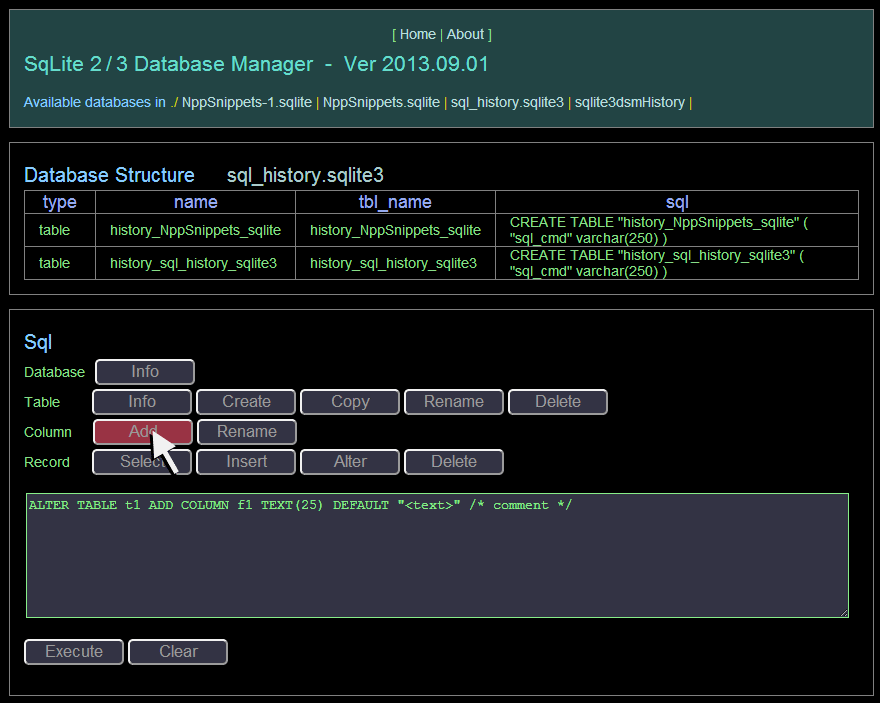
Task: Execute the SQL statement
Action: pos(73,652)
